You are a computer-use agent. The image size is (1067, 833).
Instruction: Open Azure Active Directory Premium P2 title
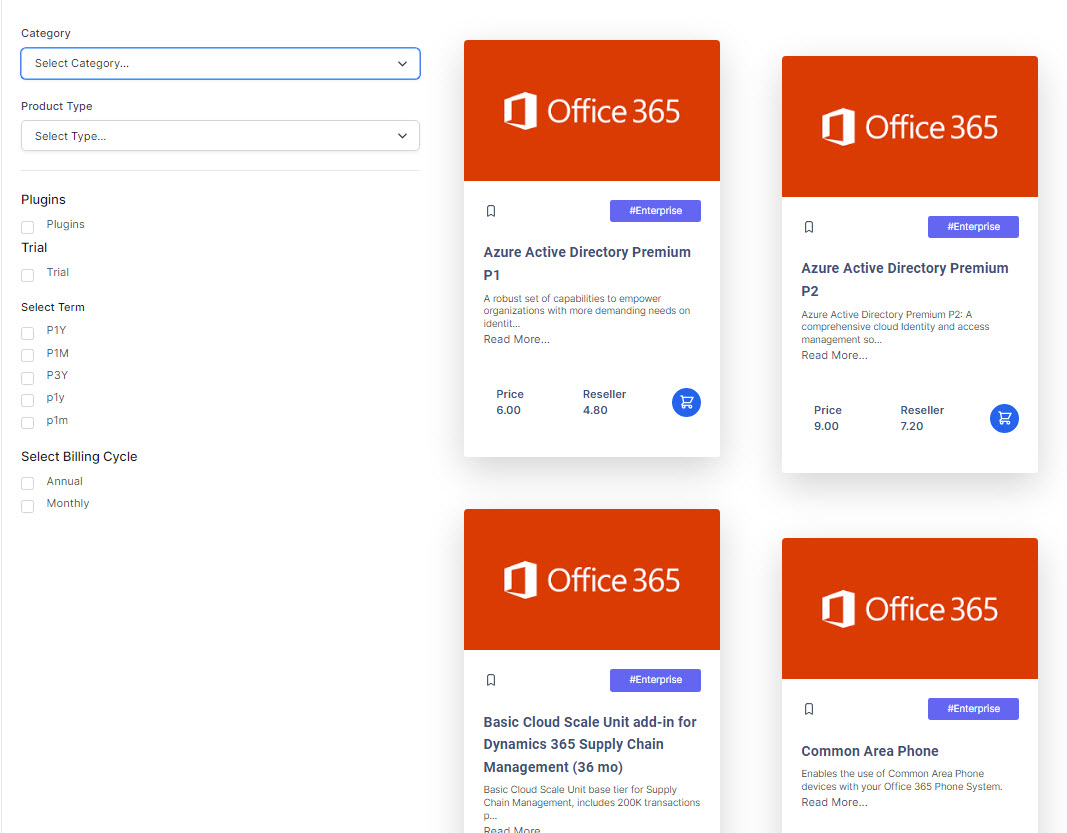904,280
